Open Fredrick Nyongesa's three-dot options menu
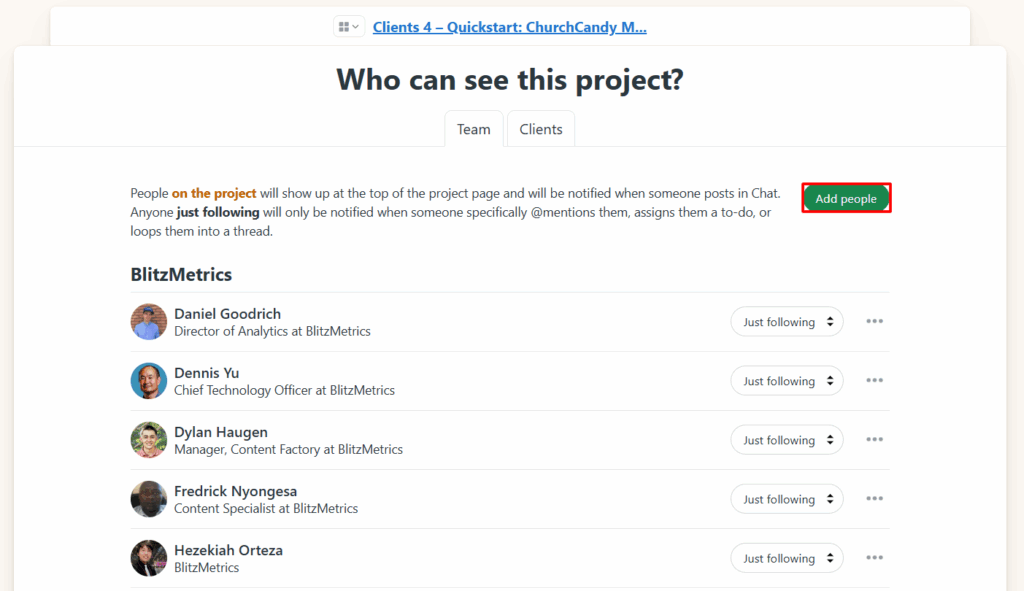1024x591 pixels. pos(875,499)
